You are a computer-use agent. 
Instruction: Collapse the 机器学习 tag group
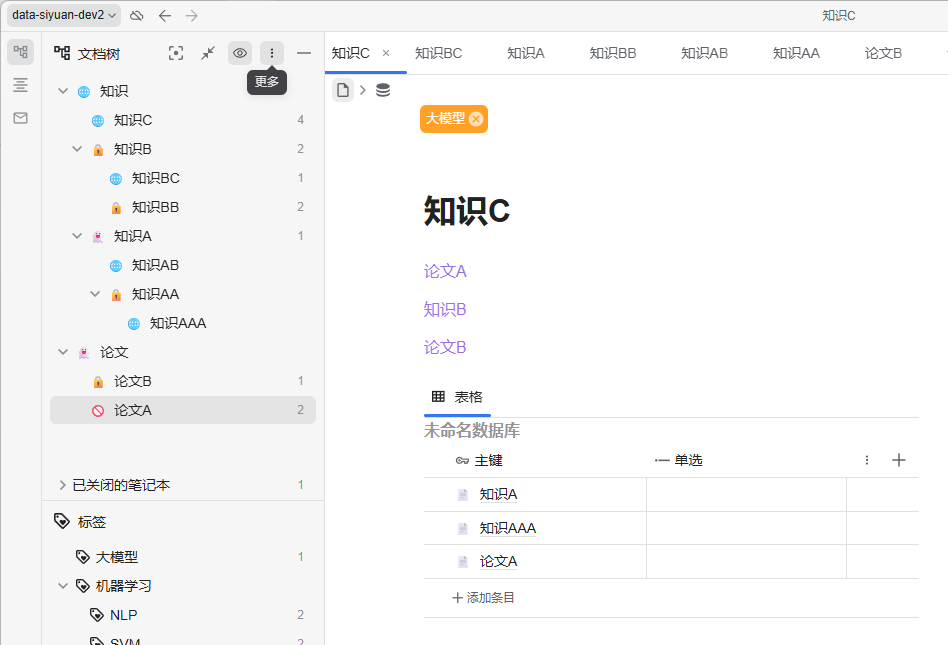(x=63, y=586)
